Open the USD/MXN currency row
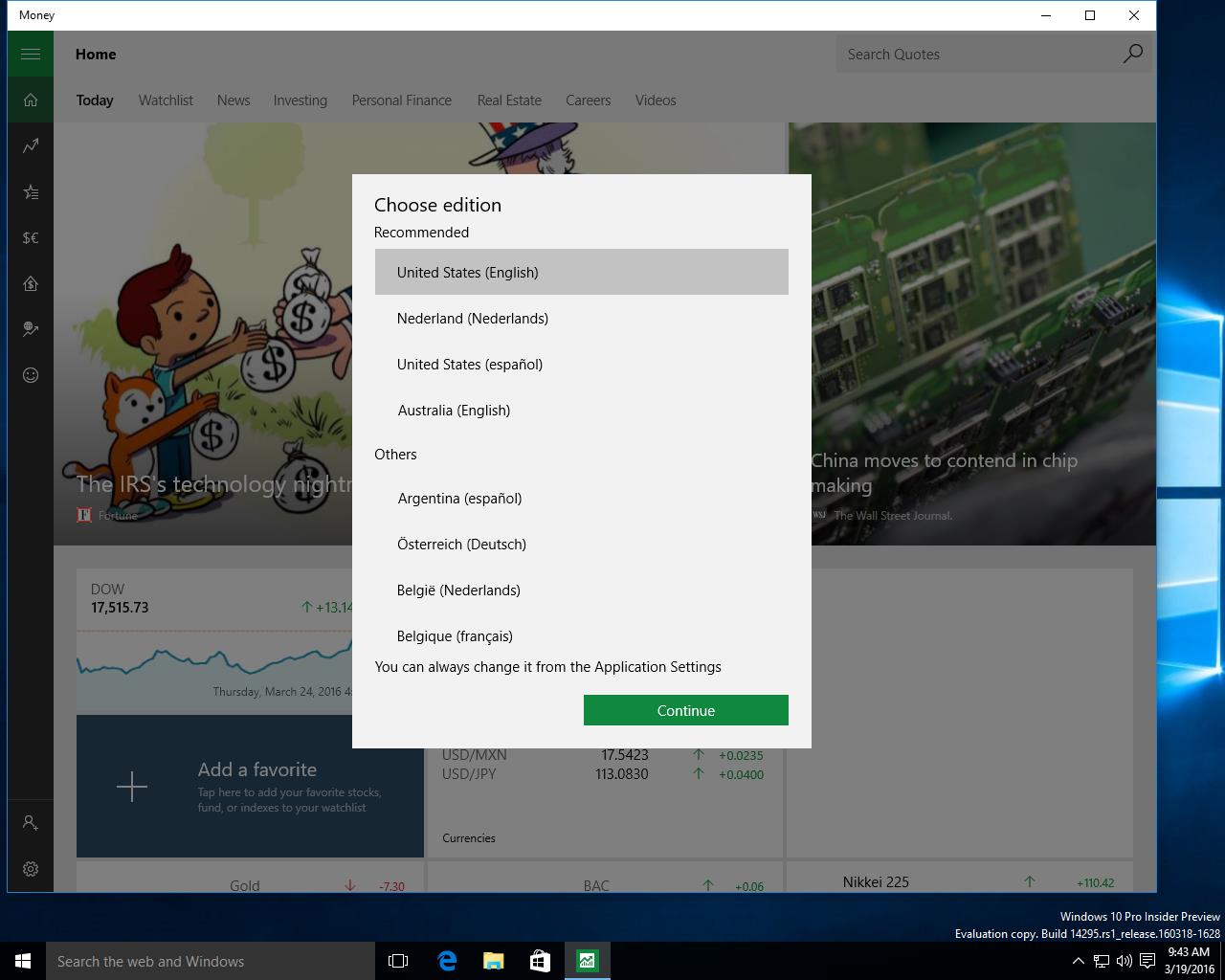Screen dimensions: 1225x980 click(603, 754)
